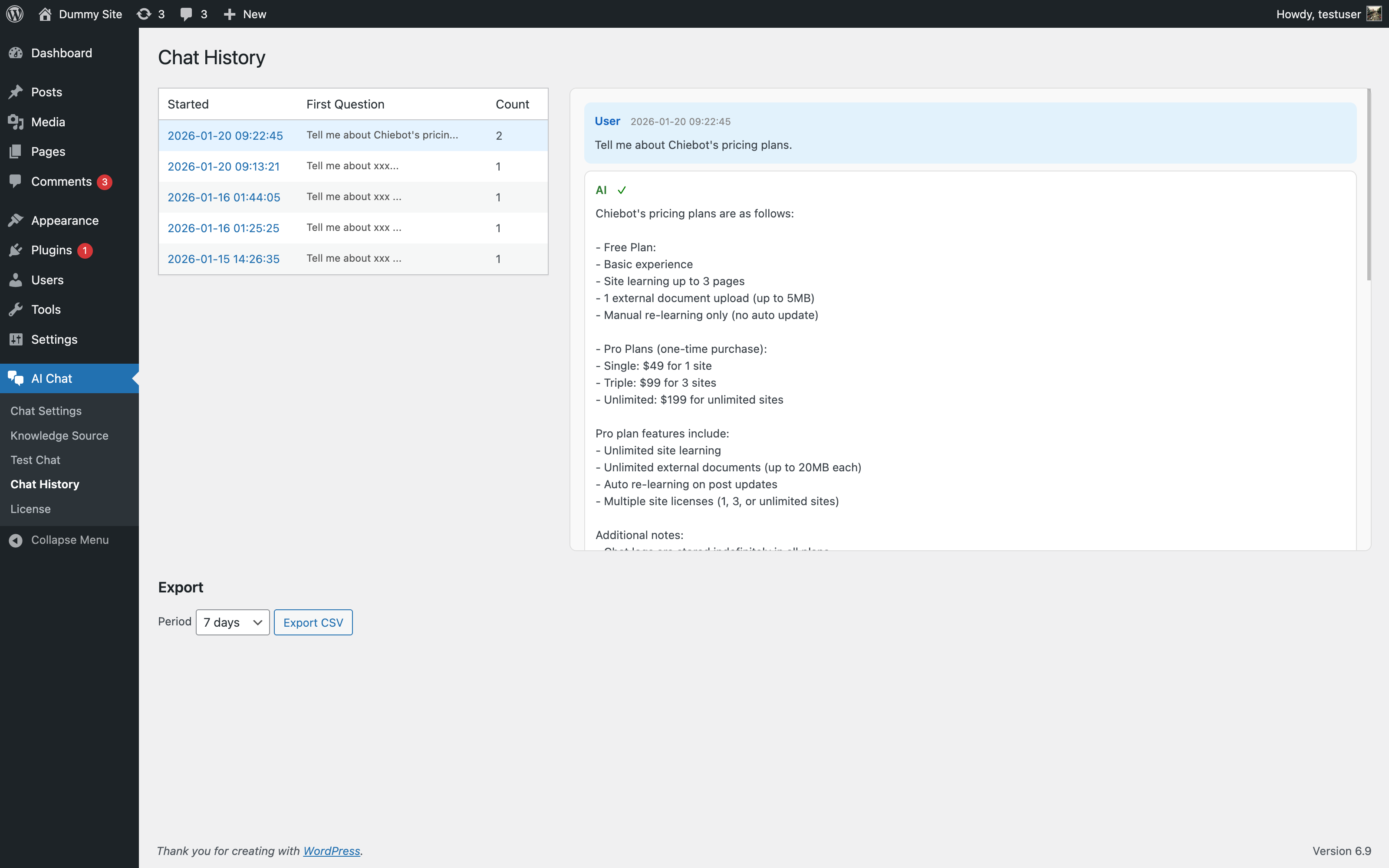Open the updates icon in admin bar

pos(144,14)
